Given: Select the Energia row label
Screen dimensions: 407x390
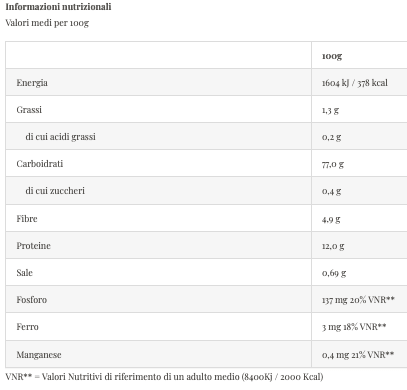Looking at the screenshot, I should 32,83.
